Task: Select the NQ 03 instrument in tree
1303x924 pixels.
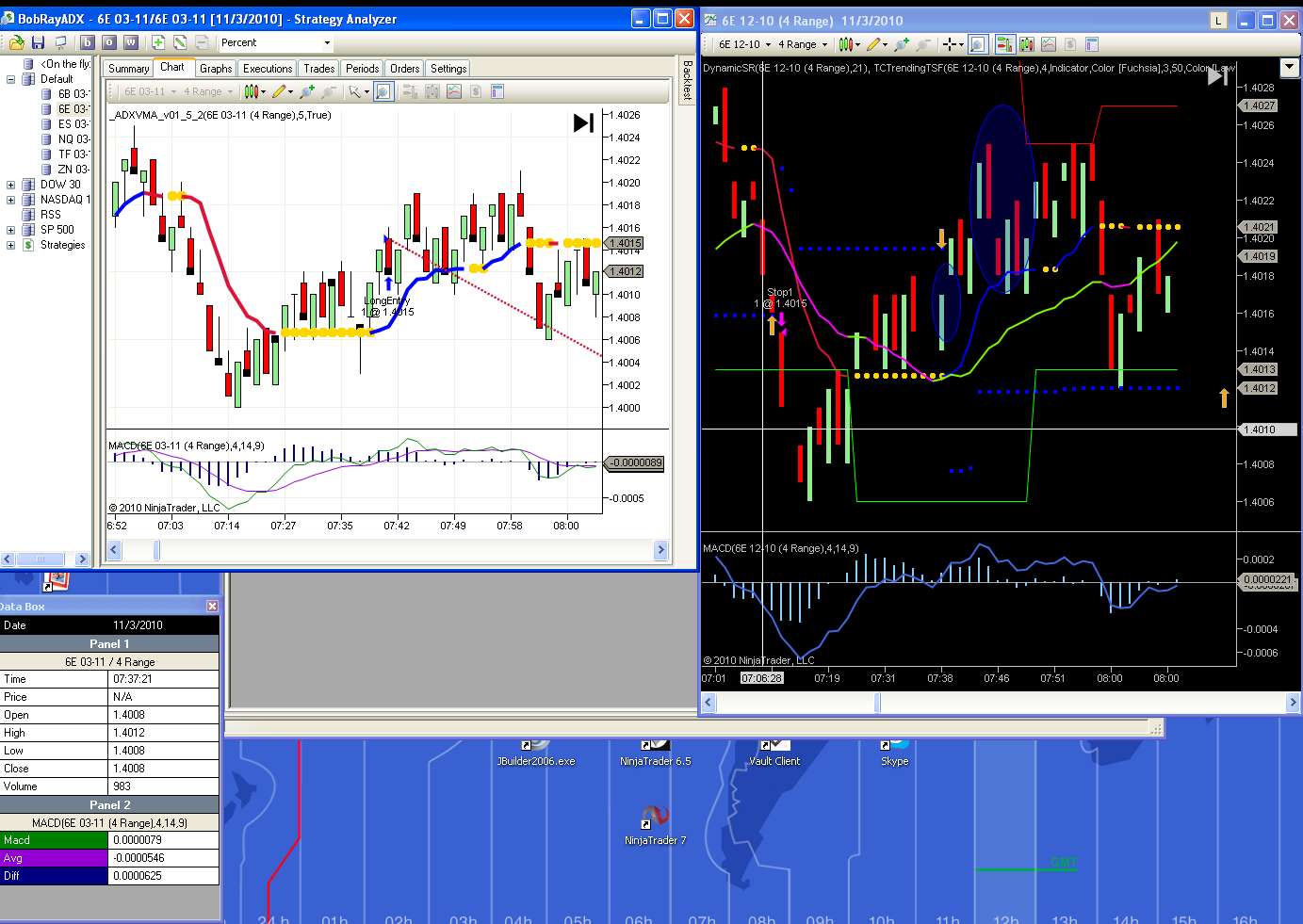Action: pos(73,139)
